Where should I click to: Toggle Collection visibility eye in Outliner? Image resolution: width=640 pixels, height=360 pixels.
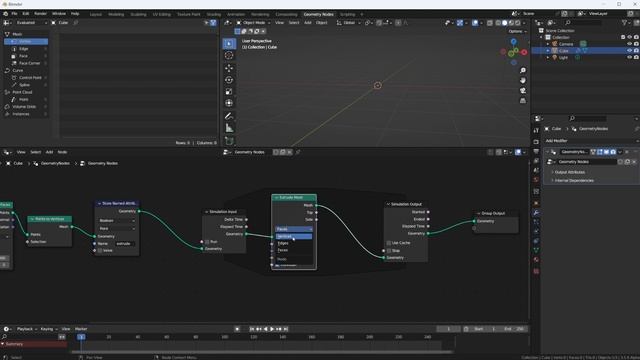[629, 37]
